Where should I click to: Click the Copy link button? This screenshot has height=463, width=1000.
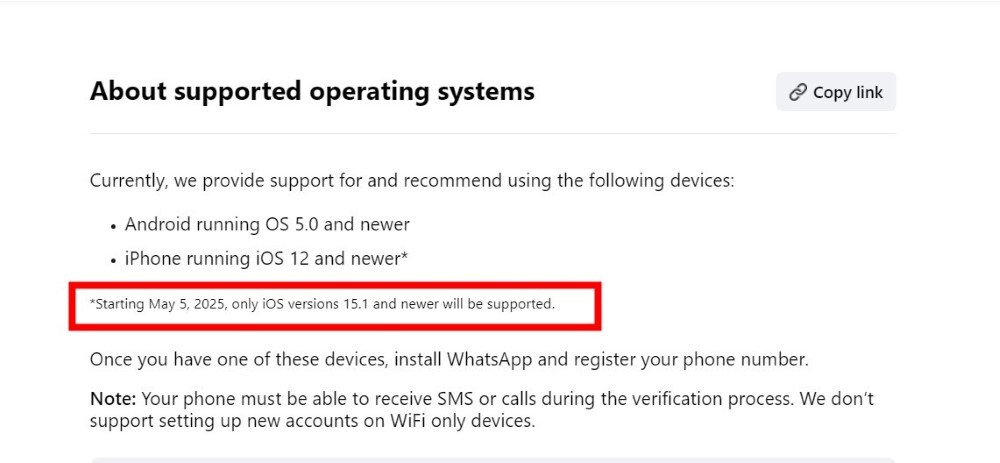pos(836,92)
